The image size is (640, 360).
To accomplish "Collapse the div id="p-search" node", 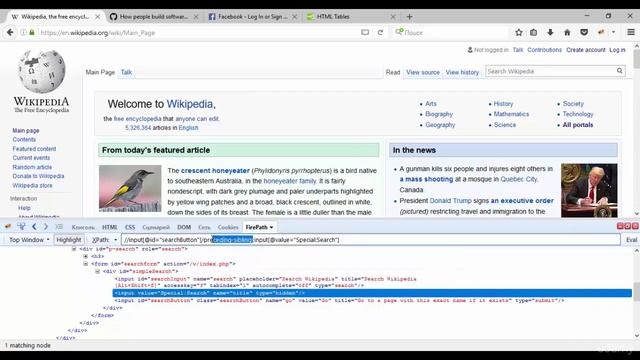I will (x=74, y=249).
